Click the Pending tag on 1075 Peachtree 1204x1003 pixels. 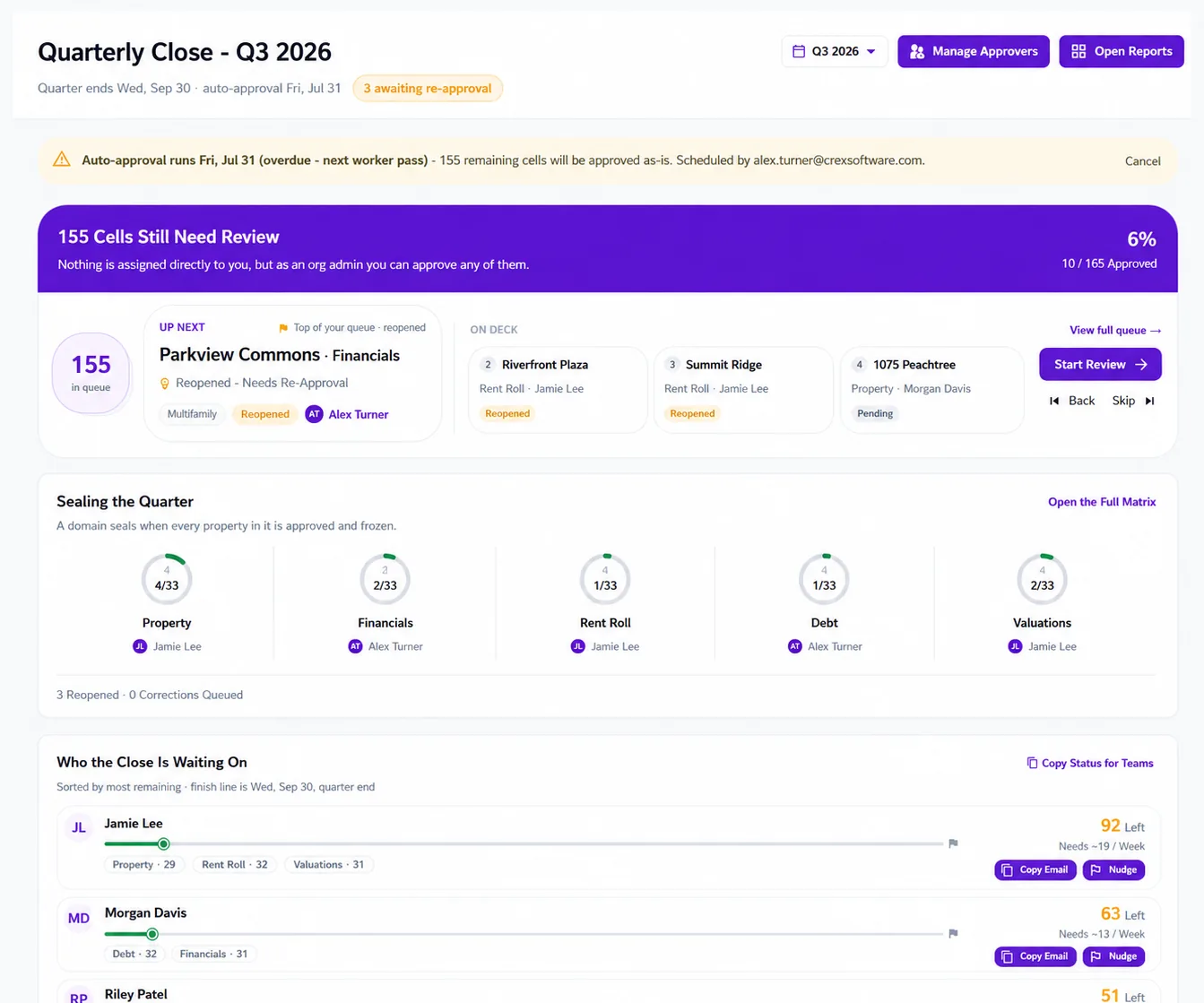coord(875,413)
